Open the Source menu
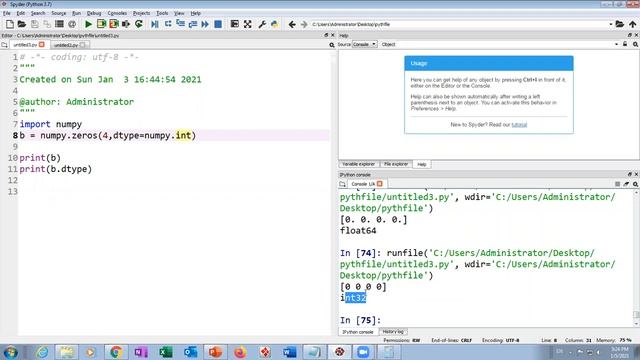 (x=59, y=13)
